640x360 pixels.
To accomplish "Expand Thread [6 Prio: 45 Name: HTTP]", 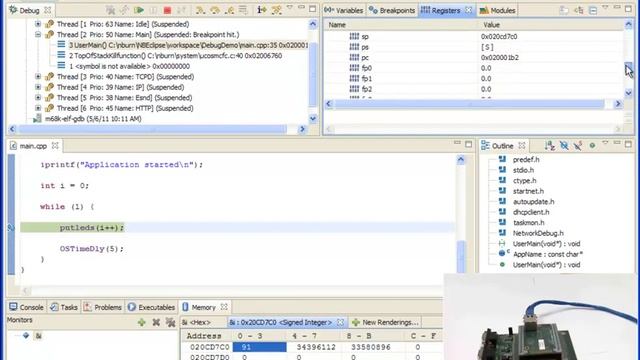I will pyautogui.click(x=38, y=108).
